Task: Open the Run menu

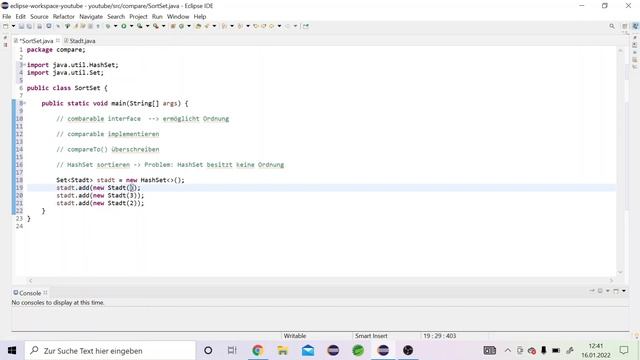Action: pos(157,17)
